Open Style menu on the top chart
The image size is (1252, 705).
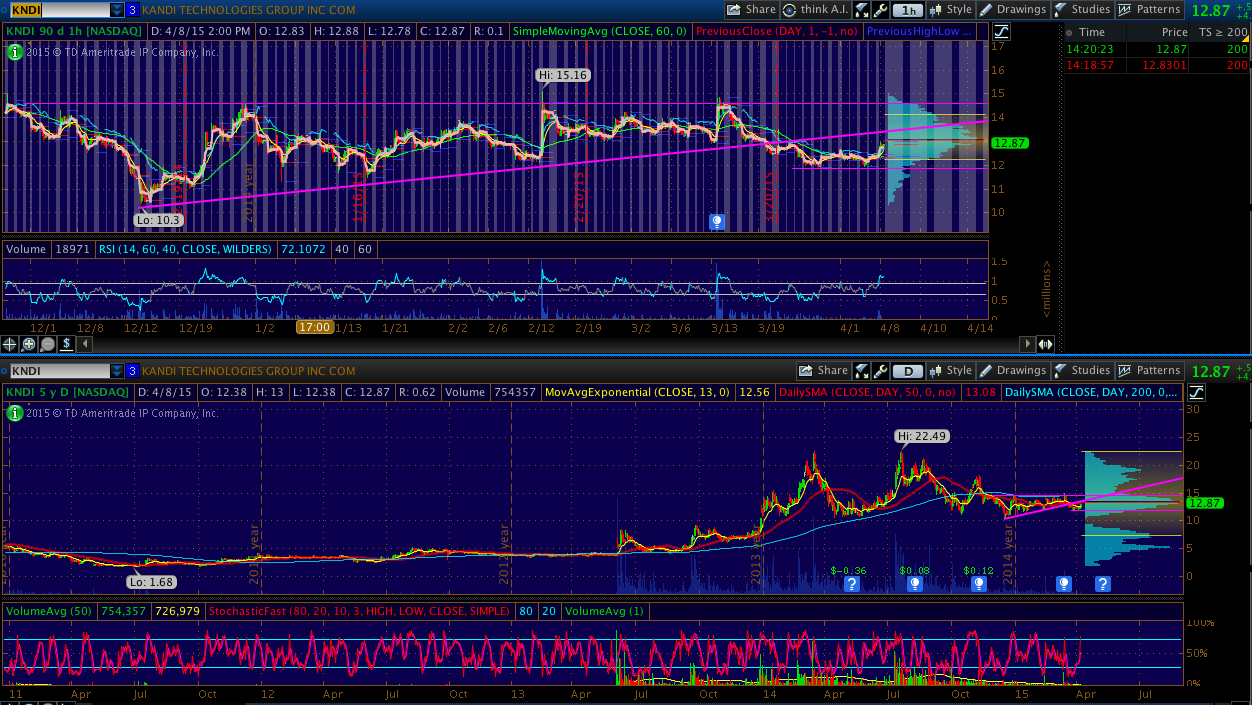950,10
